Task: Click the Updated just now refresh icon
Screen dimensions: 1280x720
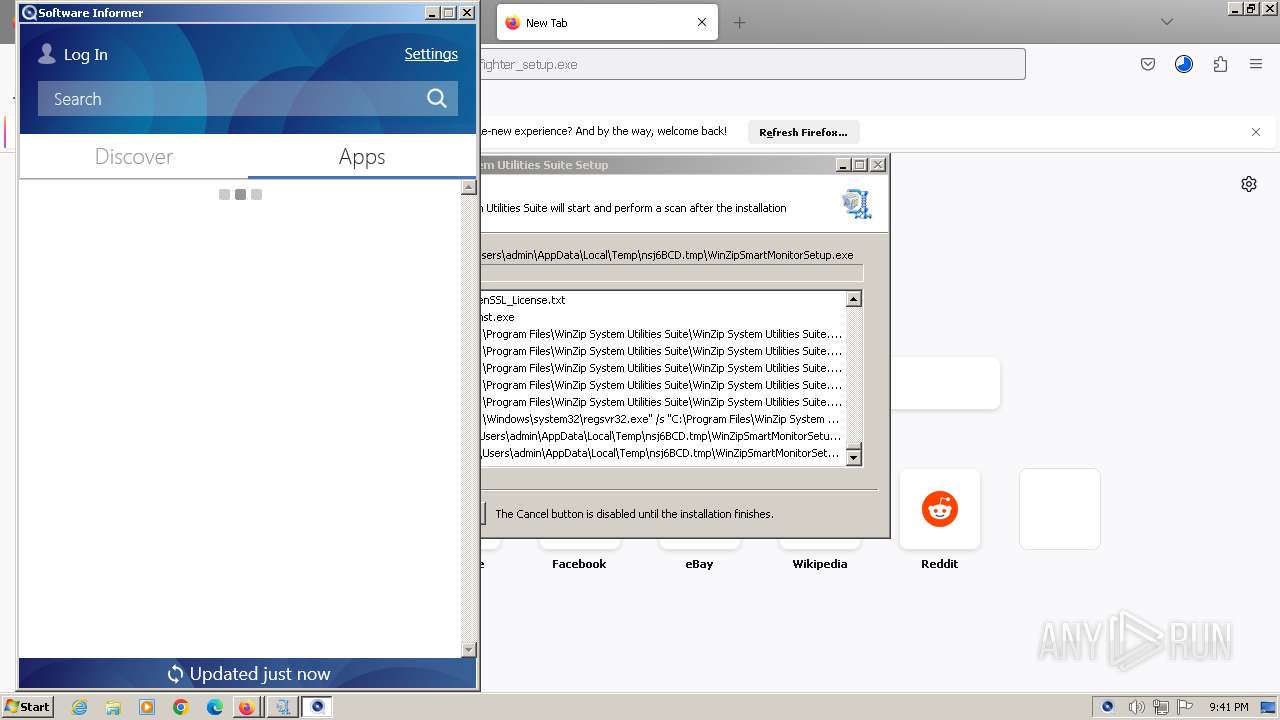Action: 175,674
